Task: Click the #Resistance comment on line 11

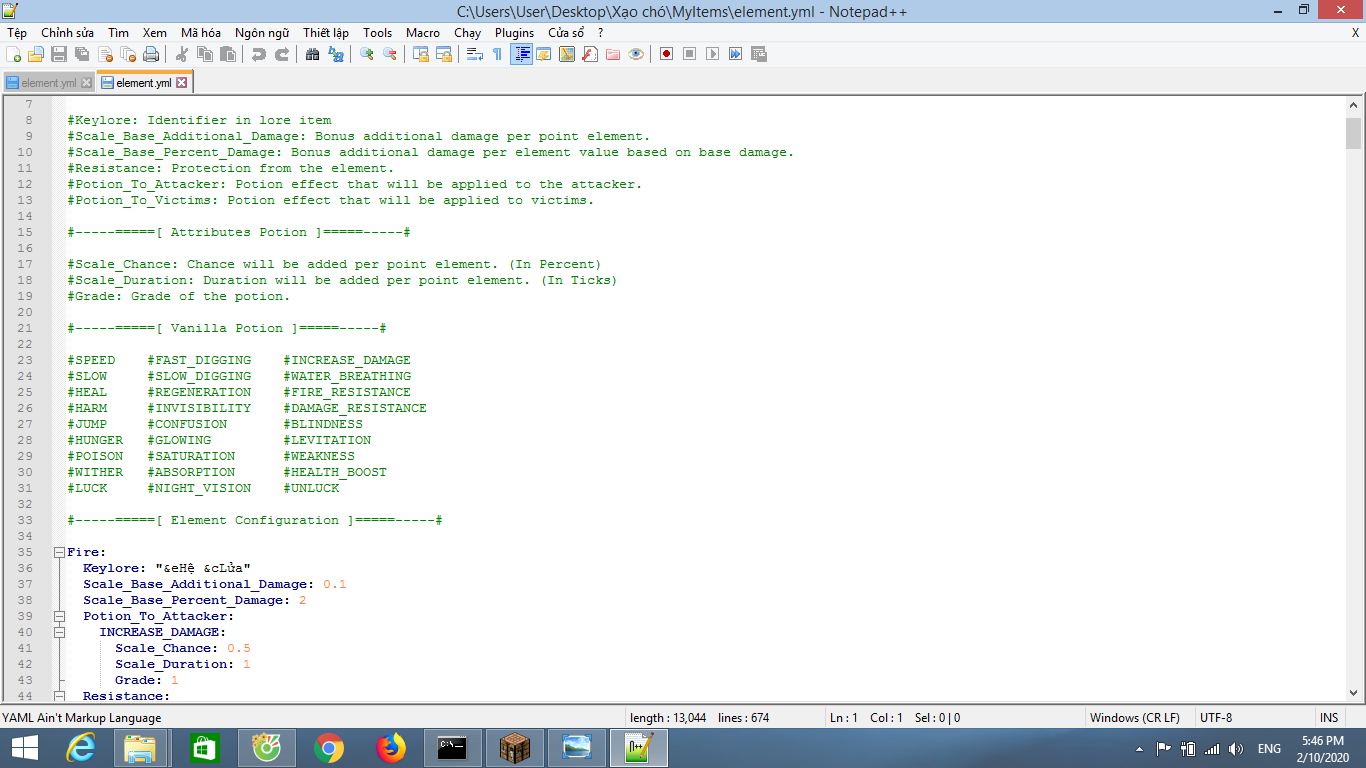Action: [231, 168]
